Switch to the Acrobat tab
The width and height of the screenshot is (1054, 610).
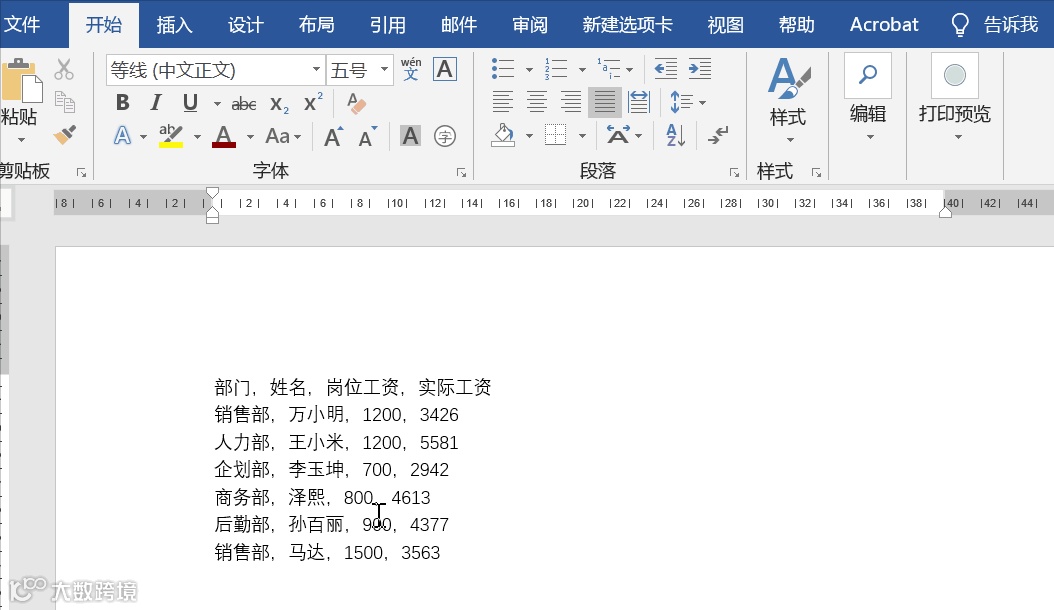pos(884,25)
